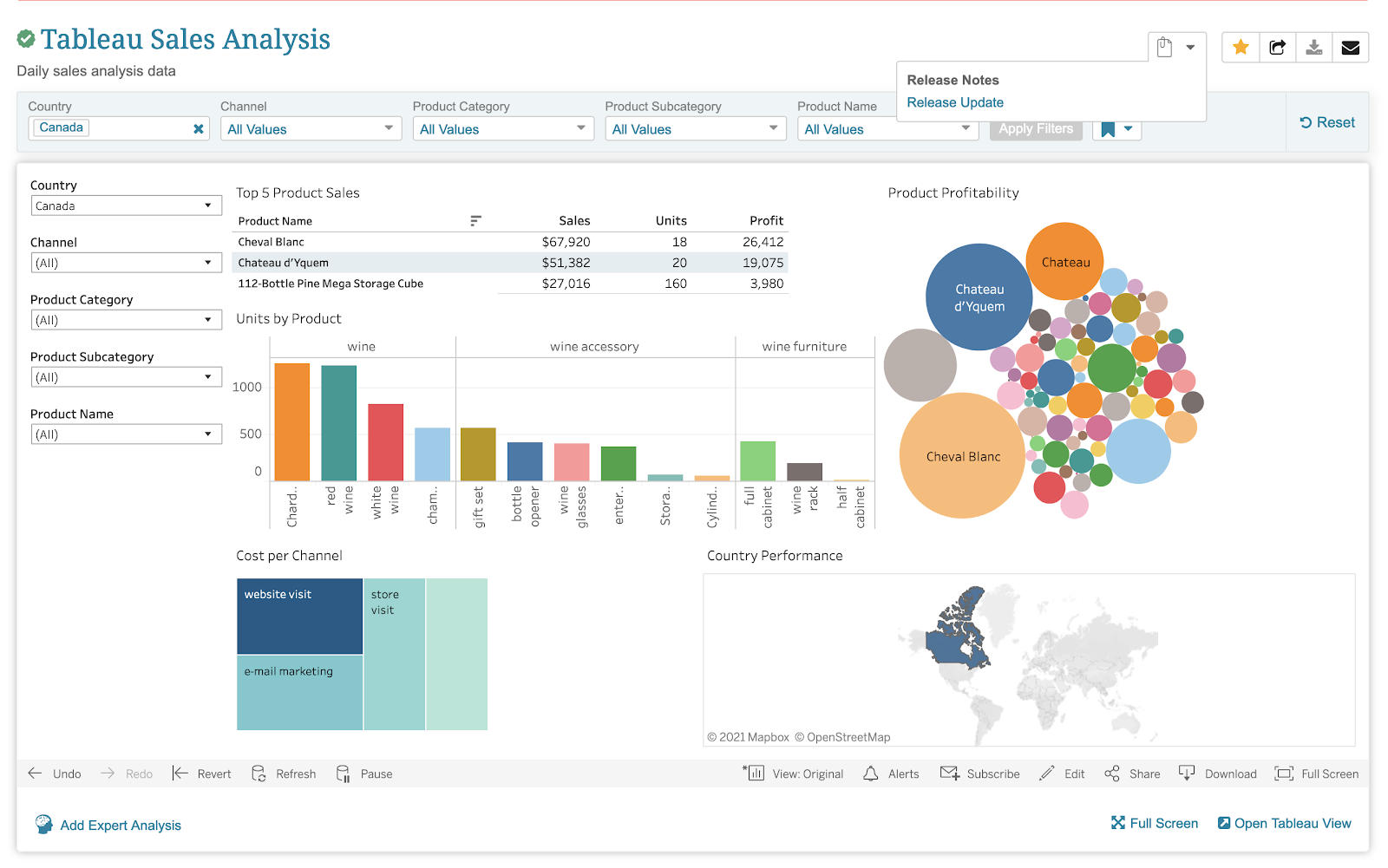Click the blue bookmark icon
1388x868 pixels.
coord(1108,129)
